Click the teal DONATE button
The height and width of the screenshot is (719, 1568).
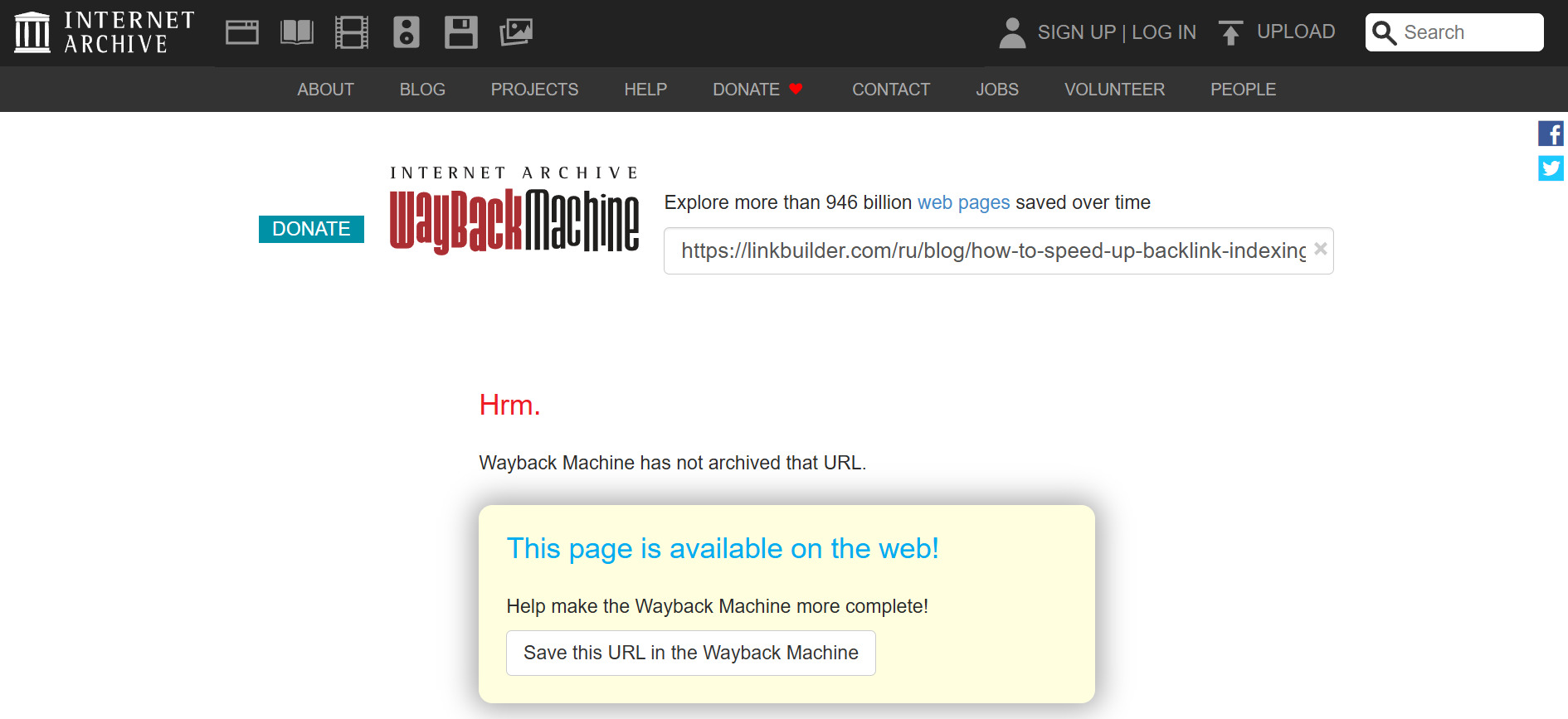pos(311,229)
